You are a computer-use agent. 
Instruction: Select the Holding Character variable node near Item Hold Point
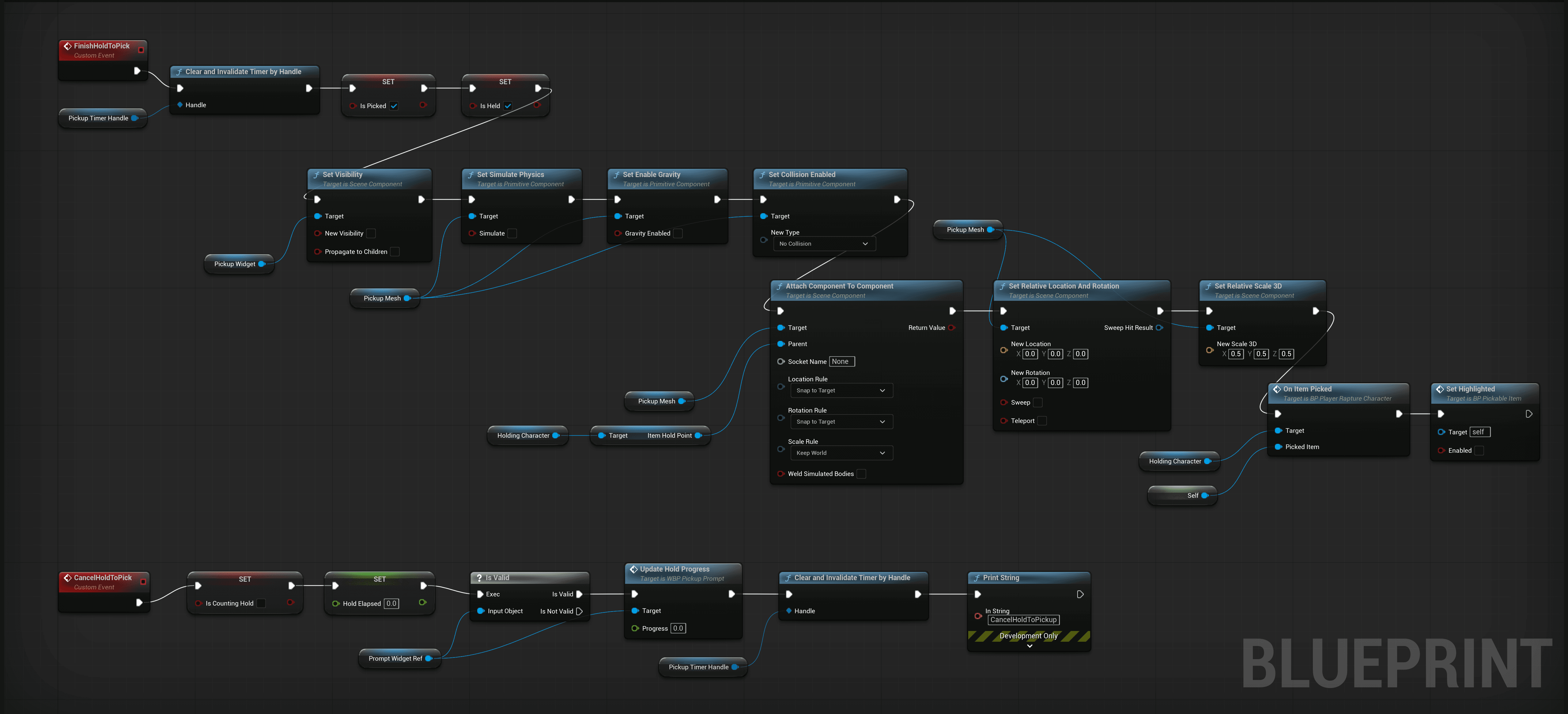click(523, 436)
